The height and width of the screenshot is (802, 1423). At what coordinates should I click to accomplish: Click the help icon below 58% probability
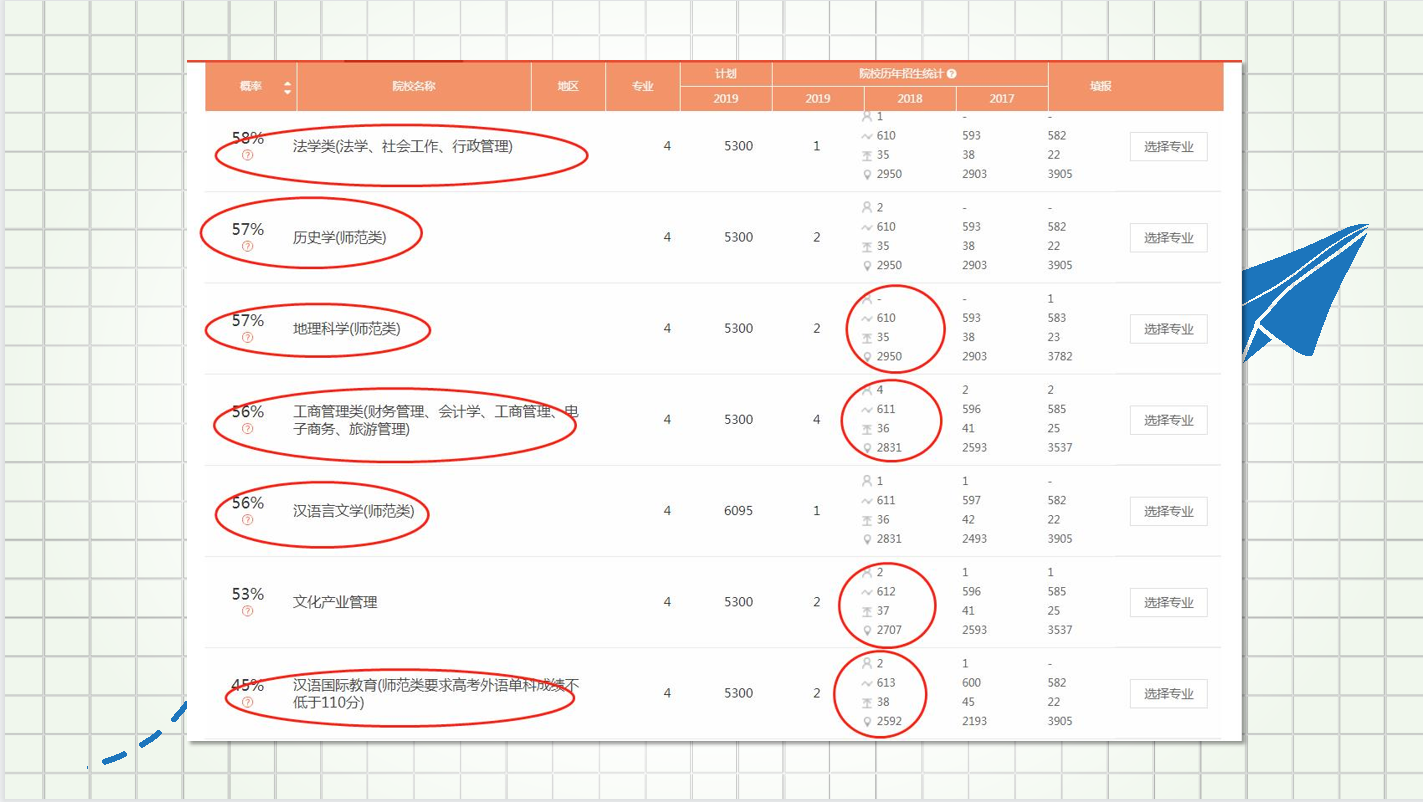248,155
